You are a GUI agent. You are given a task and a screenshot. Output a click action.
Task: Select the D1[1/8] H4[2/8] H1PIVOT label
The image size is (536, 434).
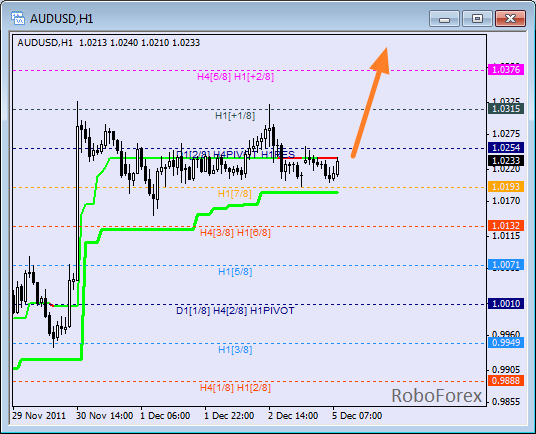point(235,311)
